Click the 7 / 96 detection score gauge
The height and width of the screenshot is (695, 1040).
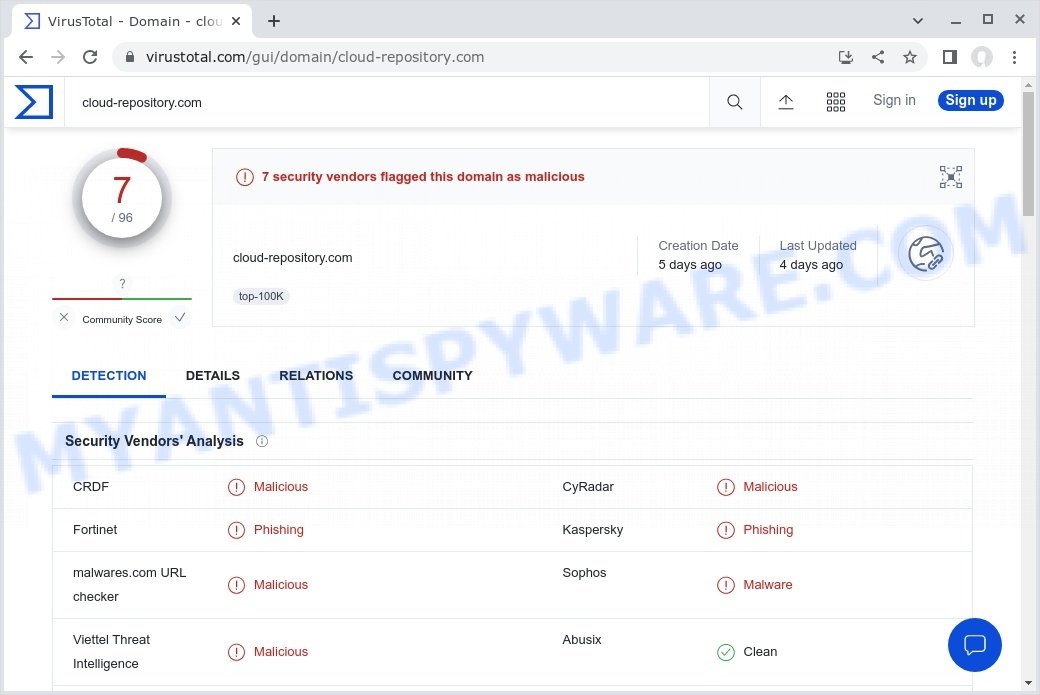pos(122,198)
